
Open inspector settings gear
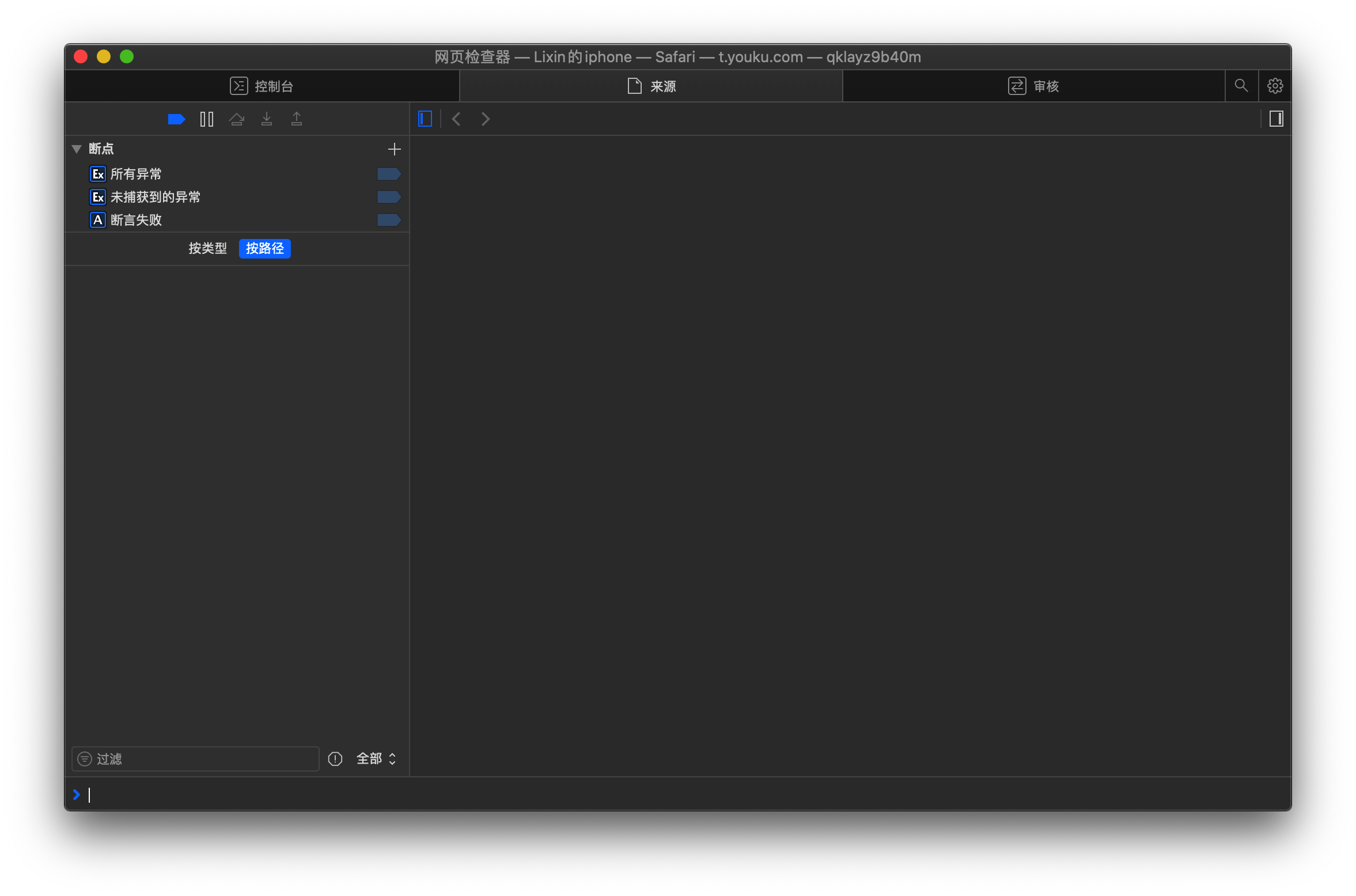point(1275,86)
